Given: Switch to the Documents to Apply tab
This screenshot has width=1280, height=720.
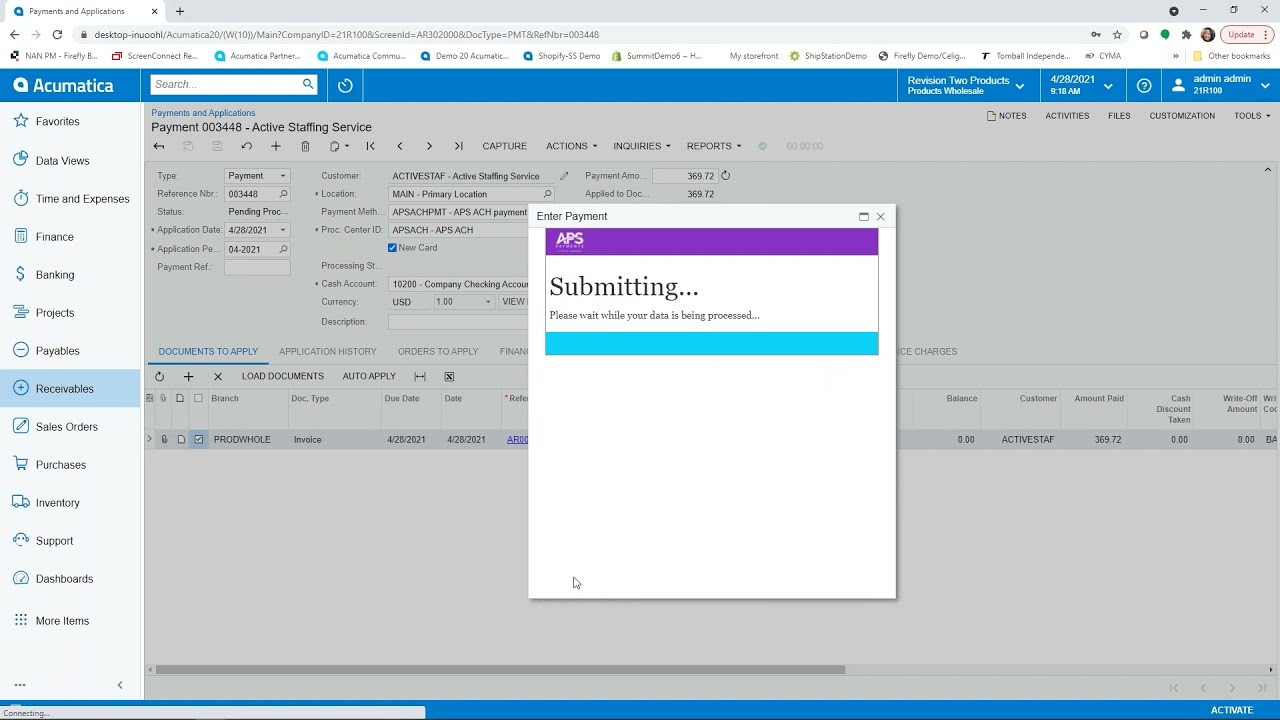Looking at the screenshot, I should 208,351.
